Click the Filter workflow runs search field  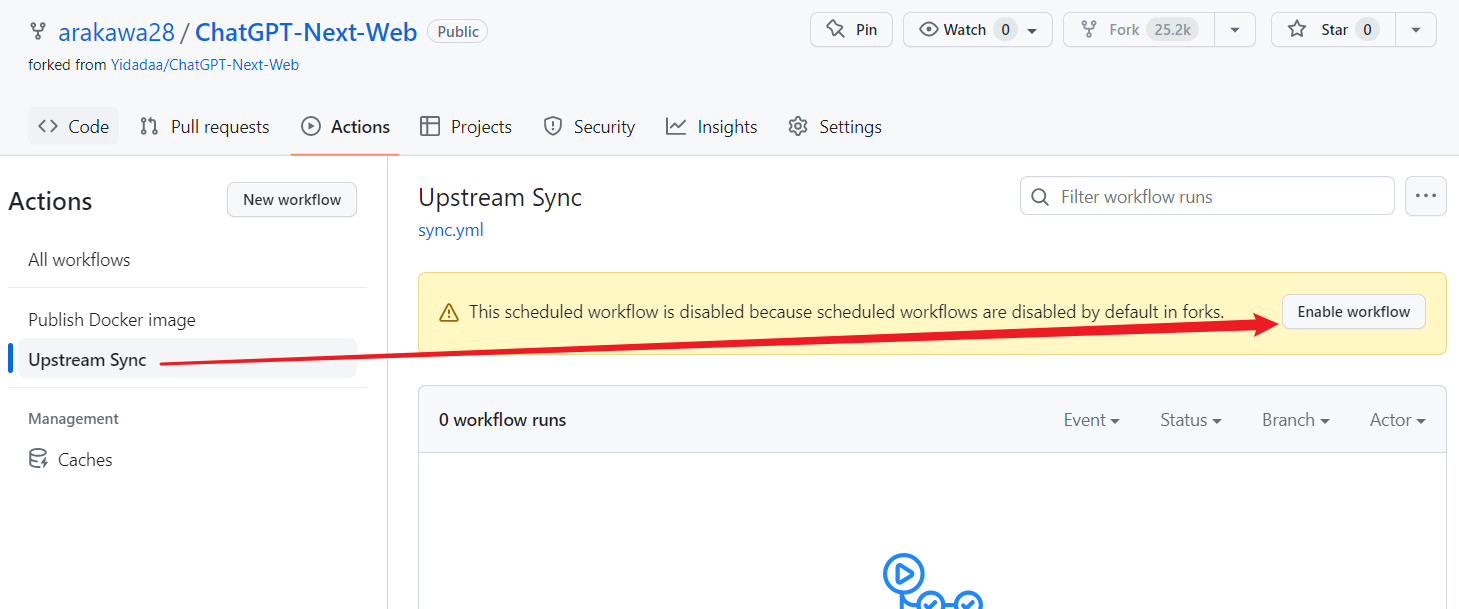[x=1207, y=196]
